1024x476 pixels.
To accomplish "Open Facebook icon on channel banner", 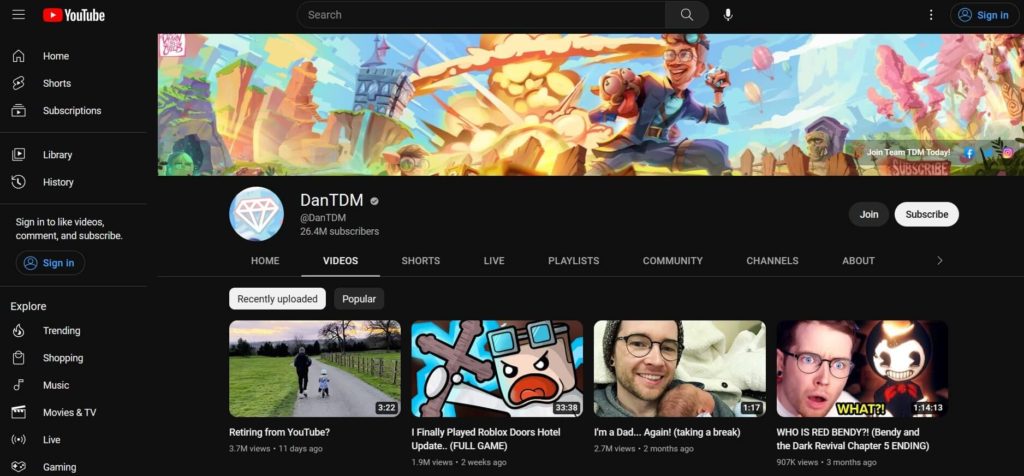I will point(969,153).
